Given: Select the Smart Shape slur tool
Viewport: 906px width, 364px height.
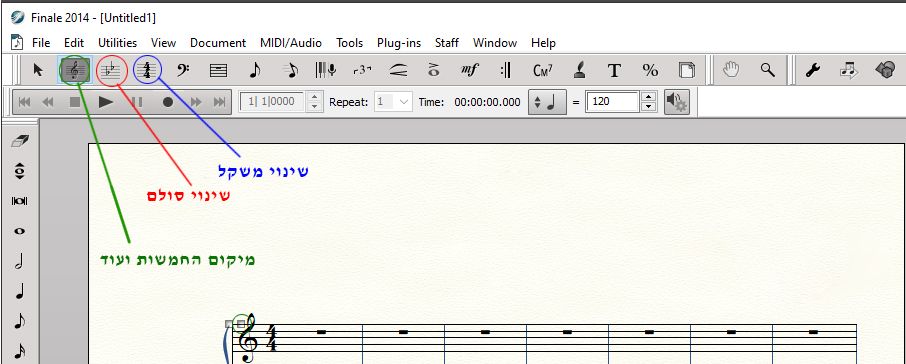Looking at the screenshot, I should click(399, 70).
